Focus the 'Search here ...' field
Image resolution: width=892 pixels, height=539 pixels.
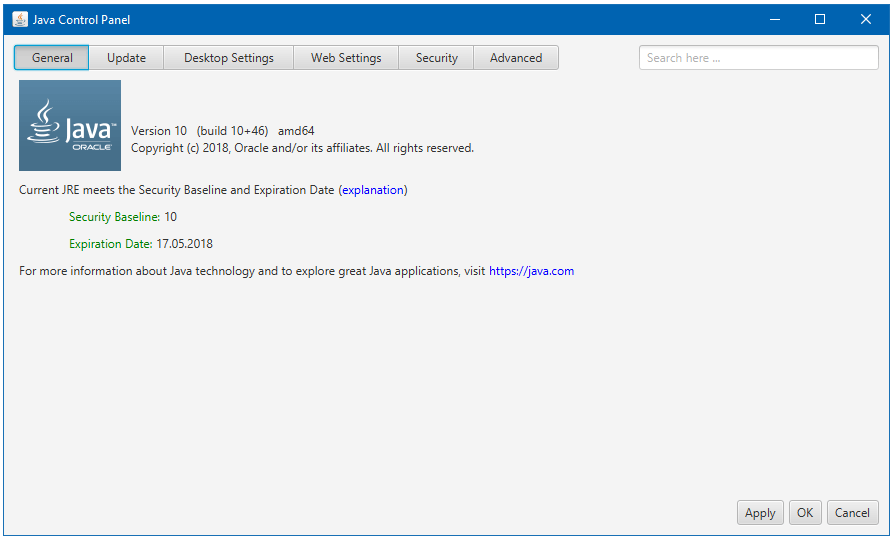758,58
